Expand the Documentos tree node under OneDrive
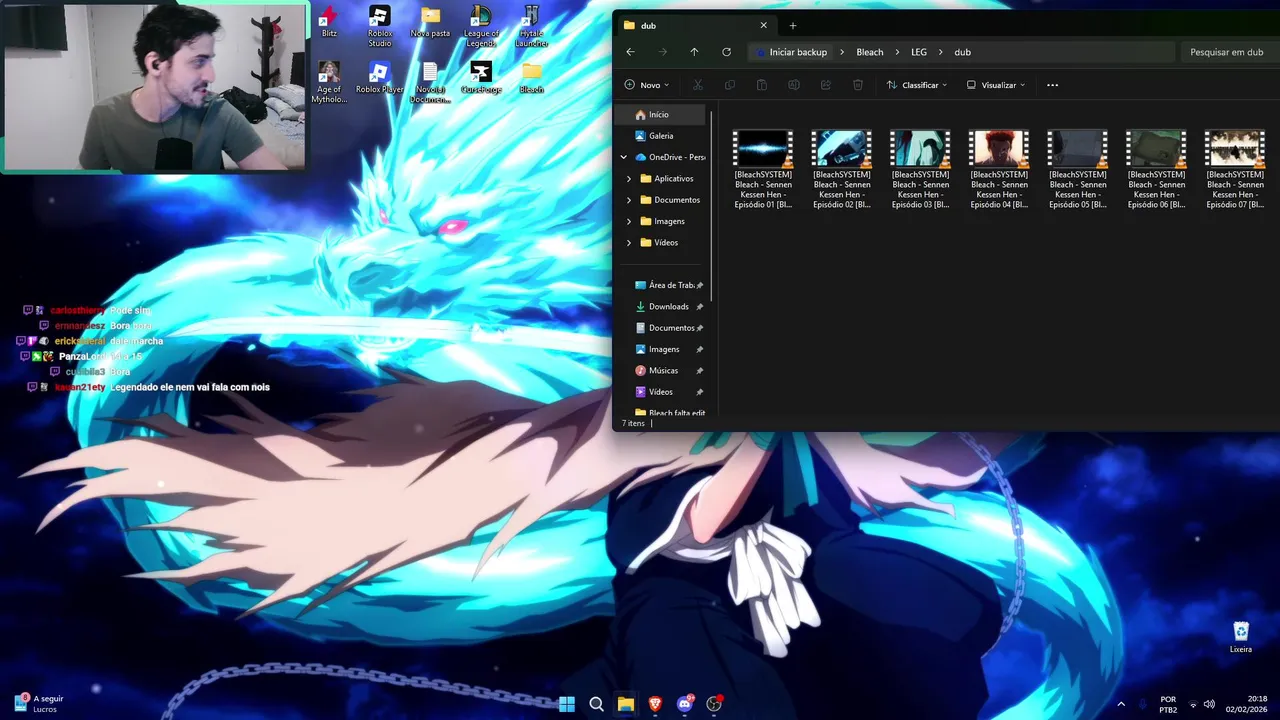The height and width of the screenshot is (720, 1280). [x=629, y=200]
